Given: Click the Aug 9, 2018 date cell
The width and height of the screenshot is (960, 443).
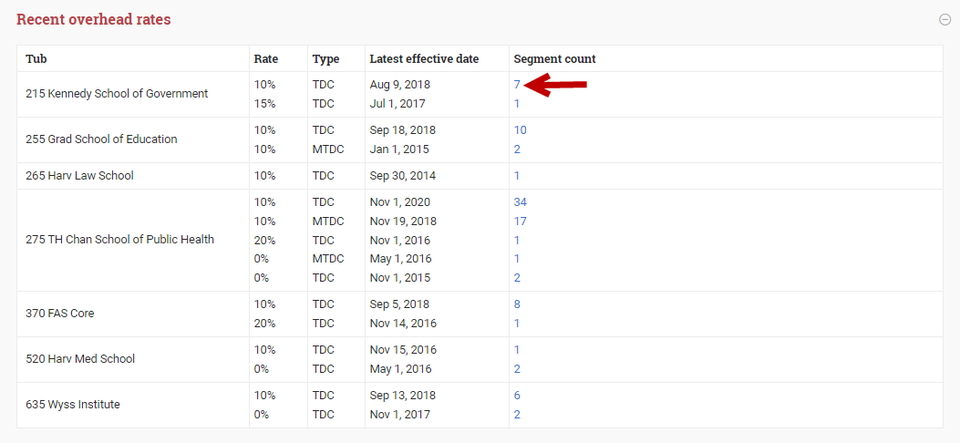Looking at the screenshot, I should pyautogui.click(x=400, y=84).
